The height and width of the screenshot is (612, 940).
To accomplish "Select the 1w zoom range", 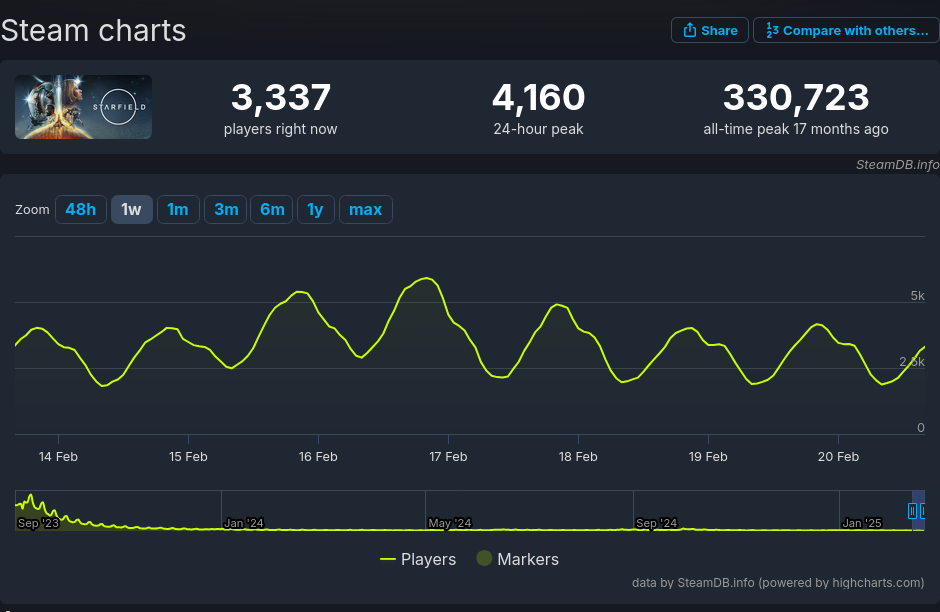I will coord(132,209).
